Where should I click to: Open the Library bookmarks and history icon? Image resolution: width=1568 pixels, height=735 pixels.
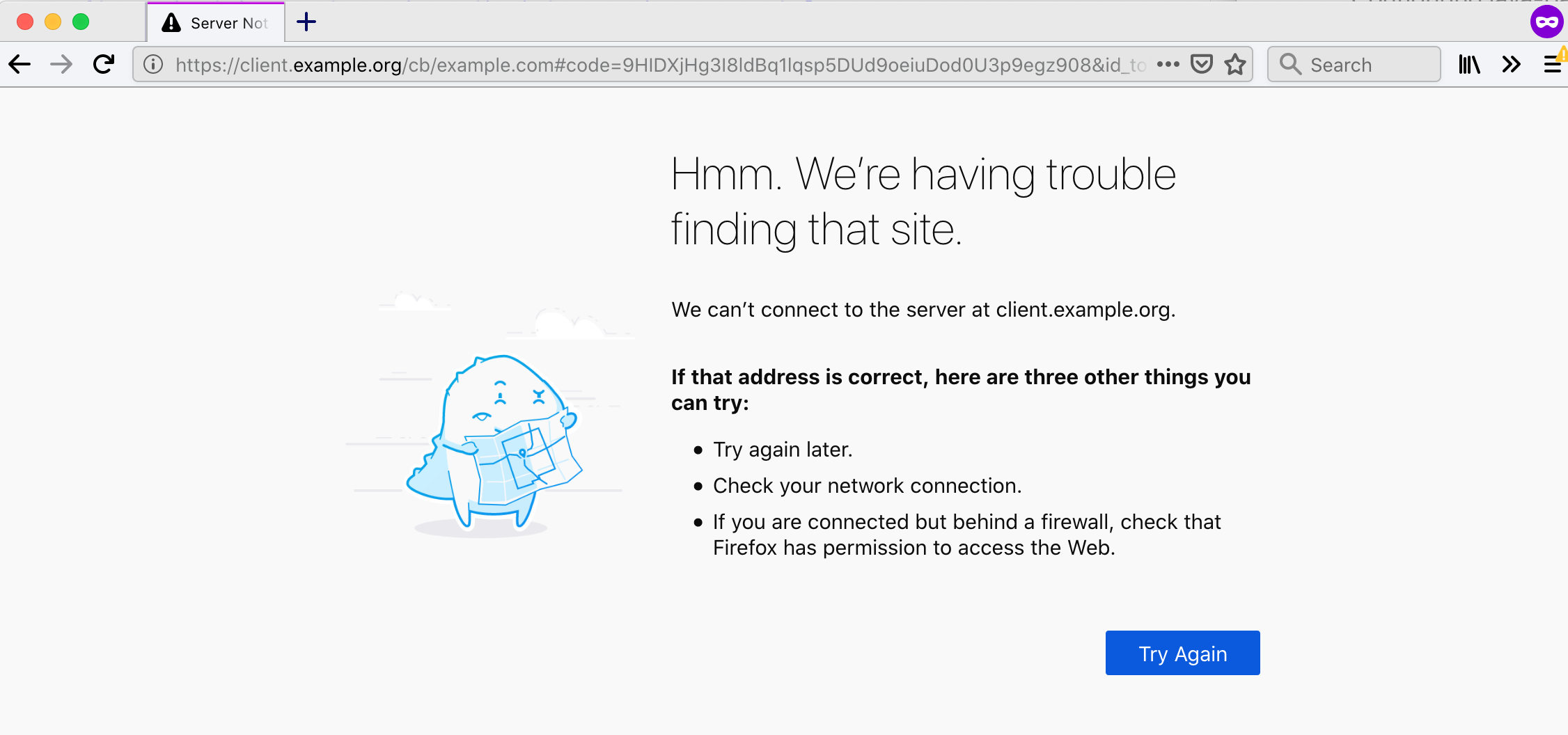(x=1469, y=65)
